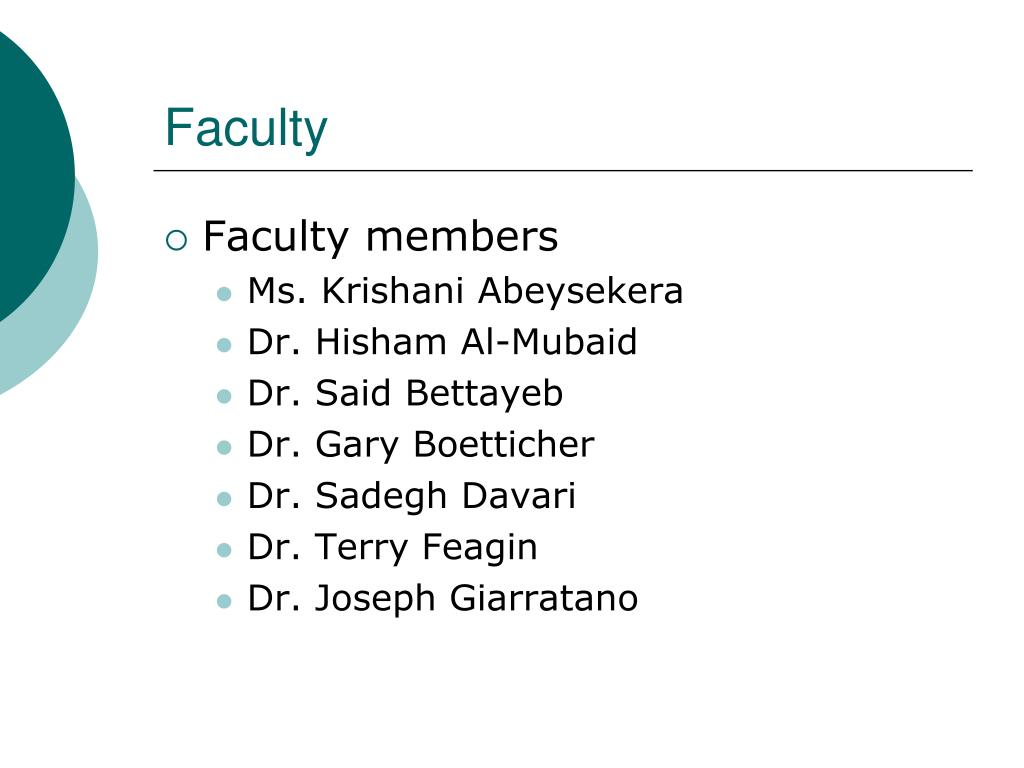The width and height of the screenshot is (1024, 768).
Task: Select the Faculty members heading text
Action: pos(380,236)
